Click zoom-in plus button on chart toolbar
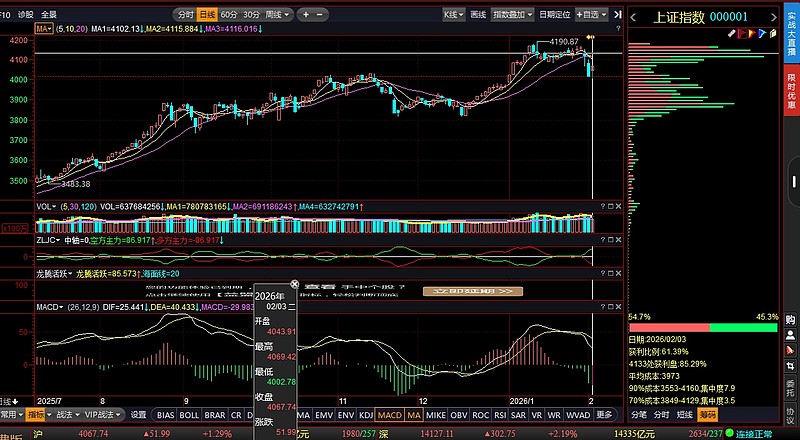Screen dimensions: 800x440 click(x=306, y=15)
